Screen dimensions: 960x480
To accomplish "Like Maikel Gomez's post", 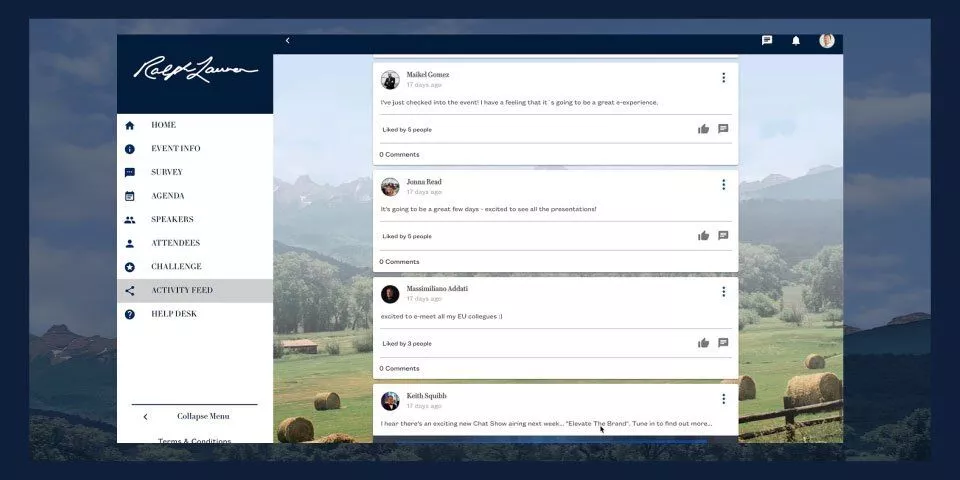I will (x=703, y=129).
